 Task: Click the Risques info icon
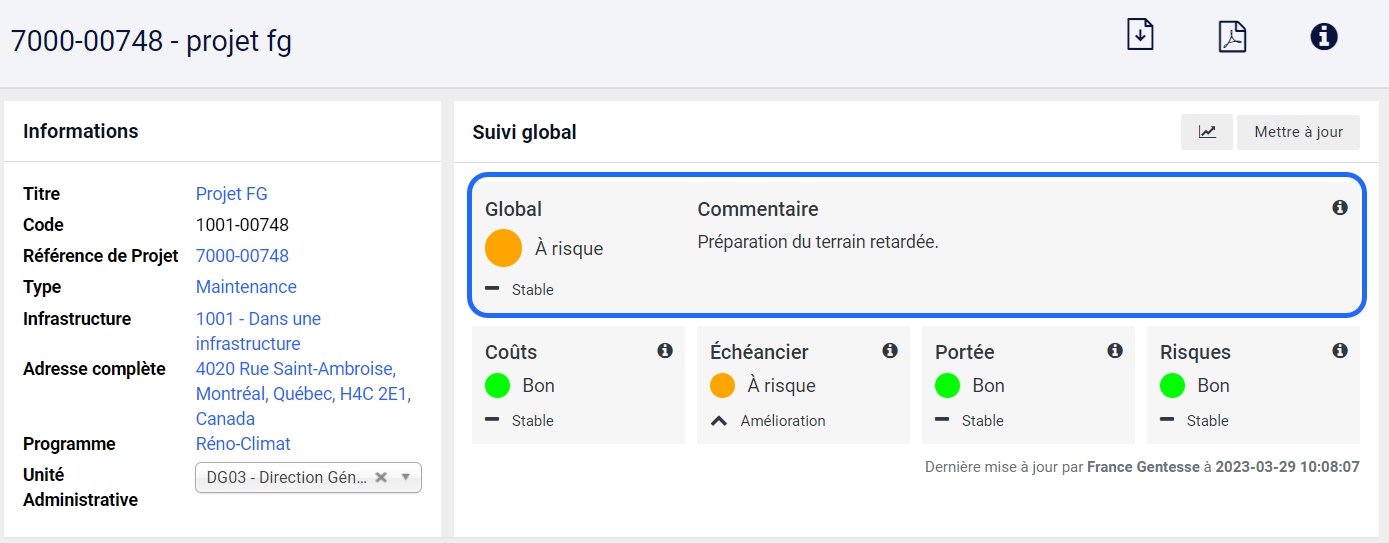[1340, 351]
